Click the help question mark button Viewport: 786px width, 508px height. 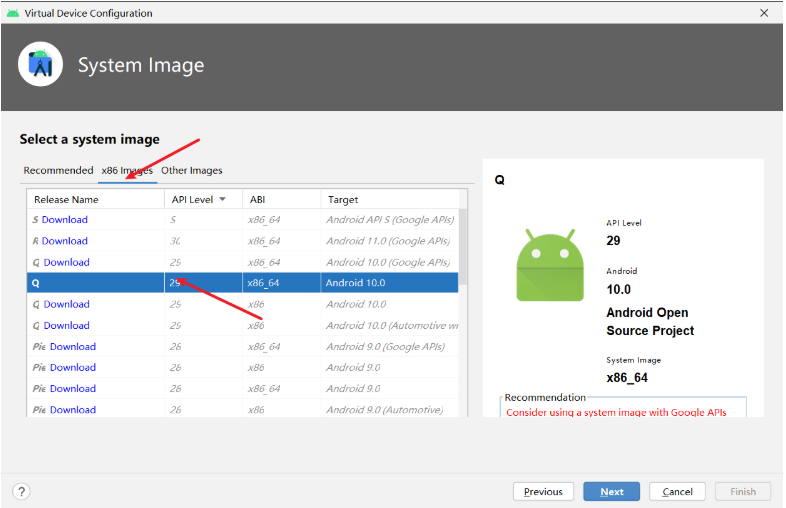(22, 491)
